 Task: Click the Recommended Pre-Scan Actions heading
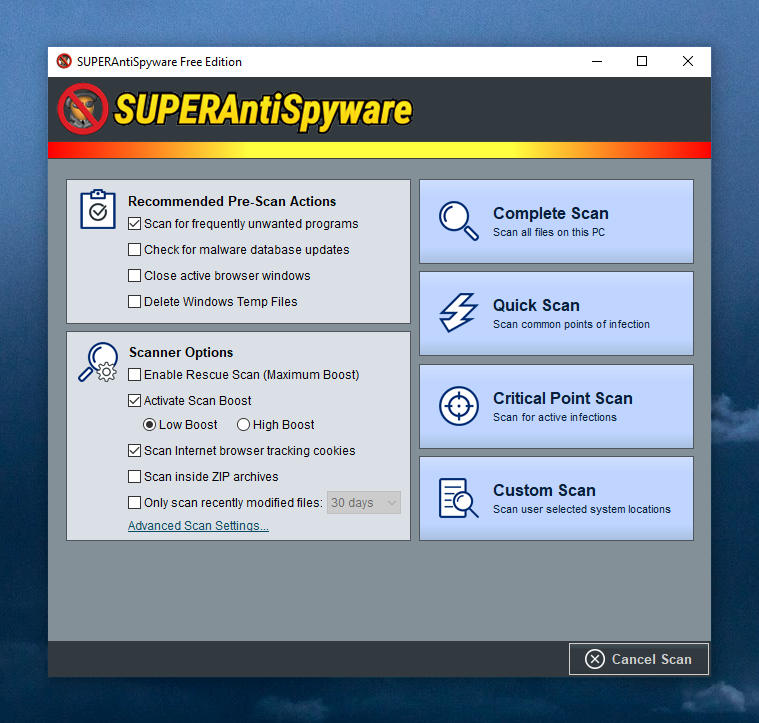(232, 201)
